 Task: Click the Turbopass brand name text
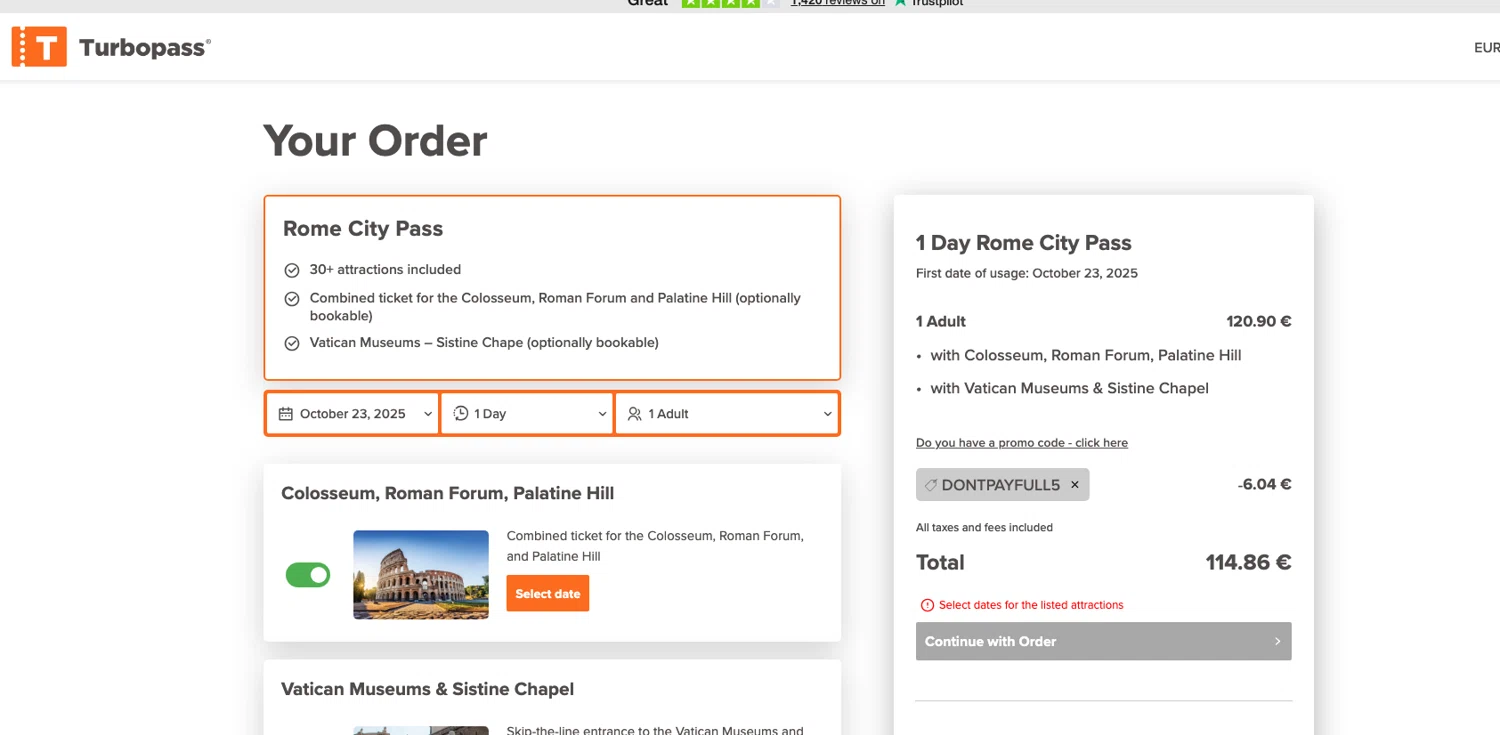144,47
